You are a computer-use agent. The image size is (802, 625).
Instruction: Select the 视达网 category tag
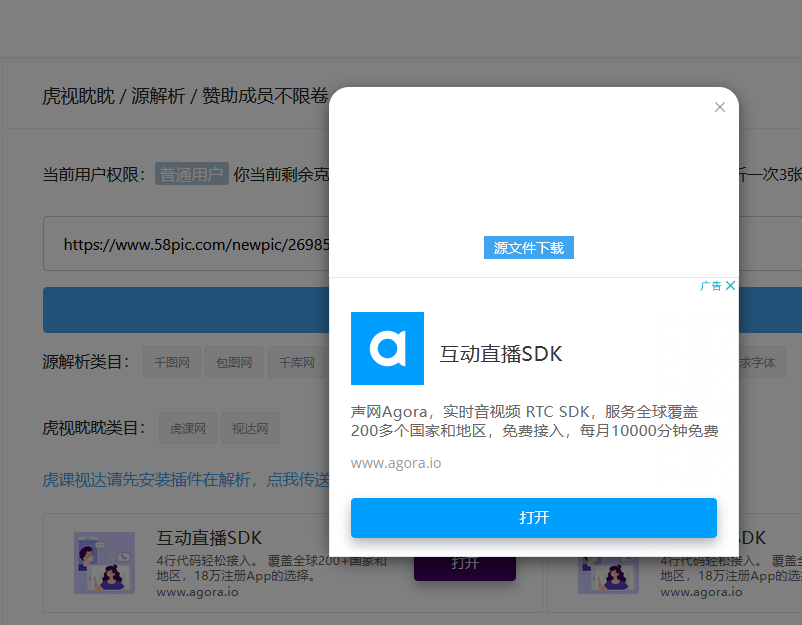pos(250,428)
